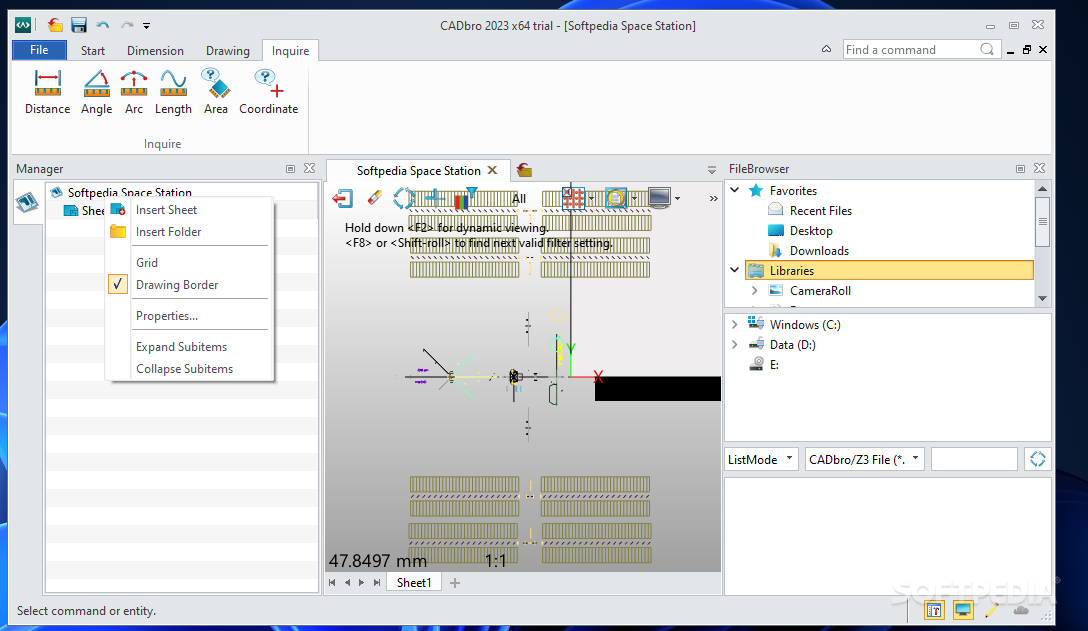The width and height of the screenshot is (1088, 631).
Task: Add a new sheet with plus button
Action: (454, 582)
